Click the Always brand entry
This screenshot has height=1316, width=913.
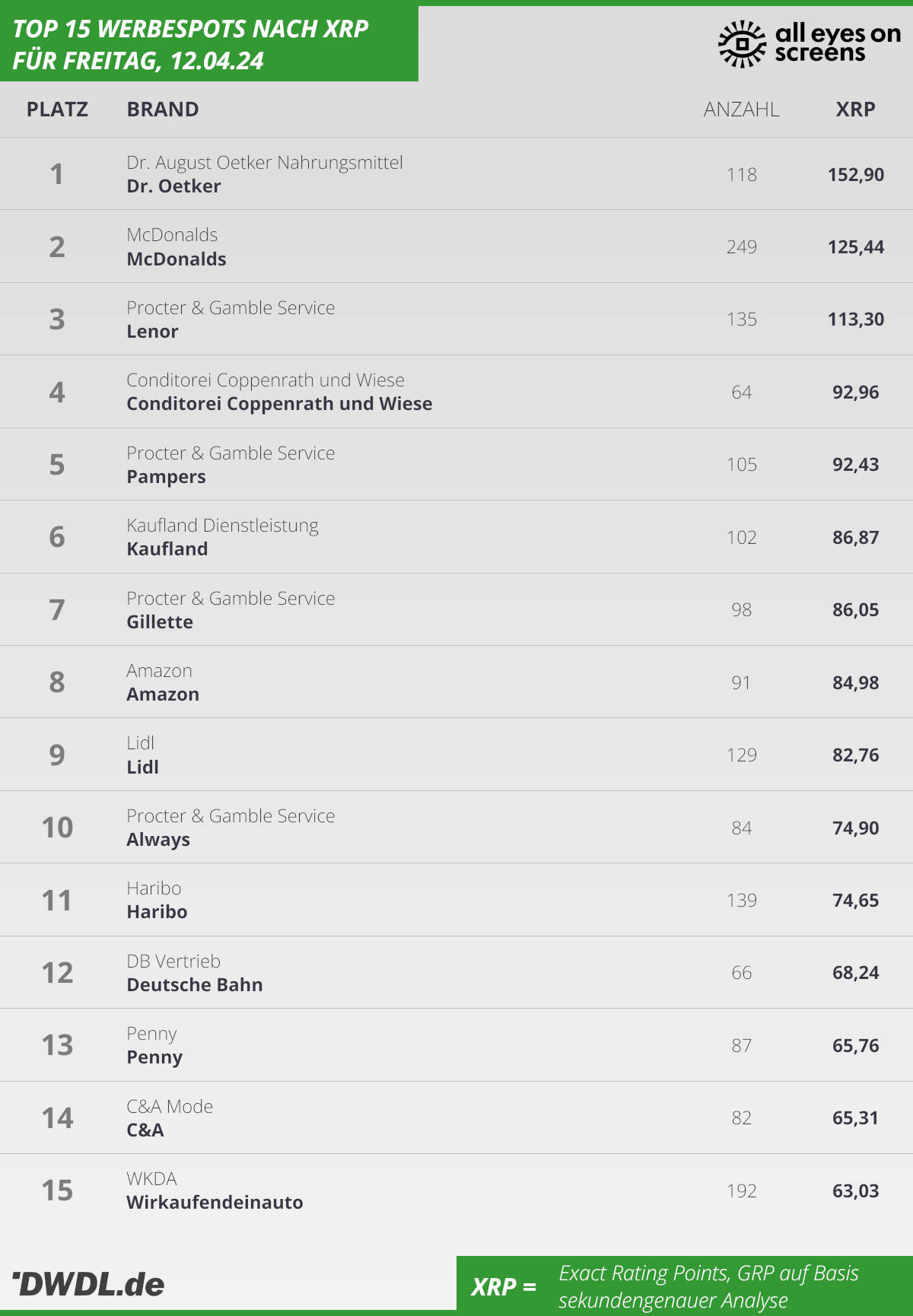[158, 840]
